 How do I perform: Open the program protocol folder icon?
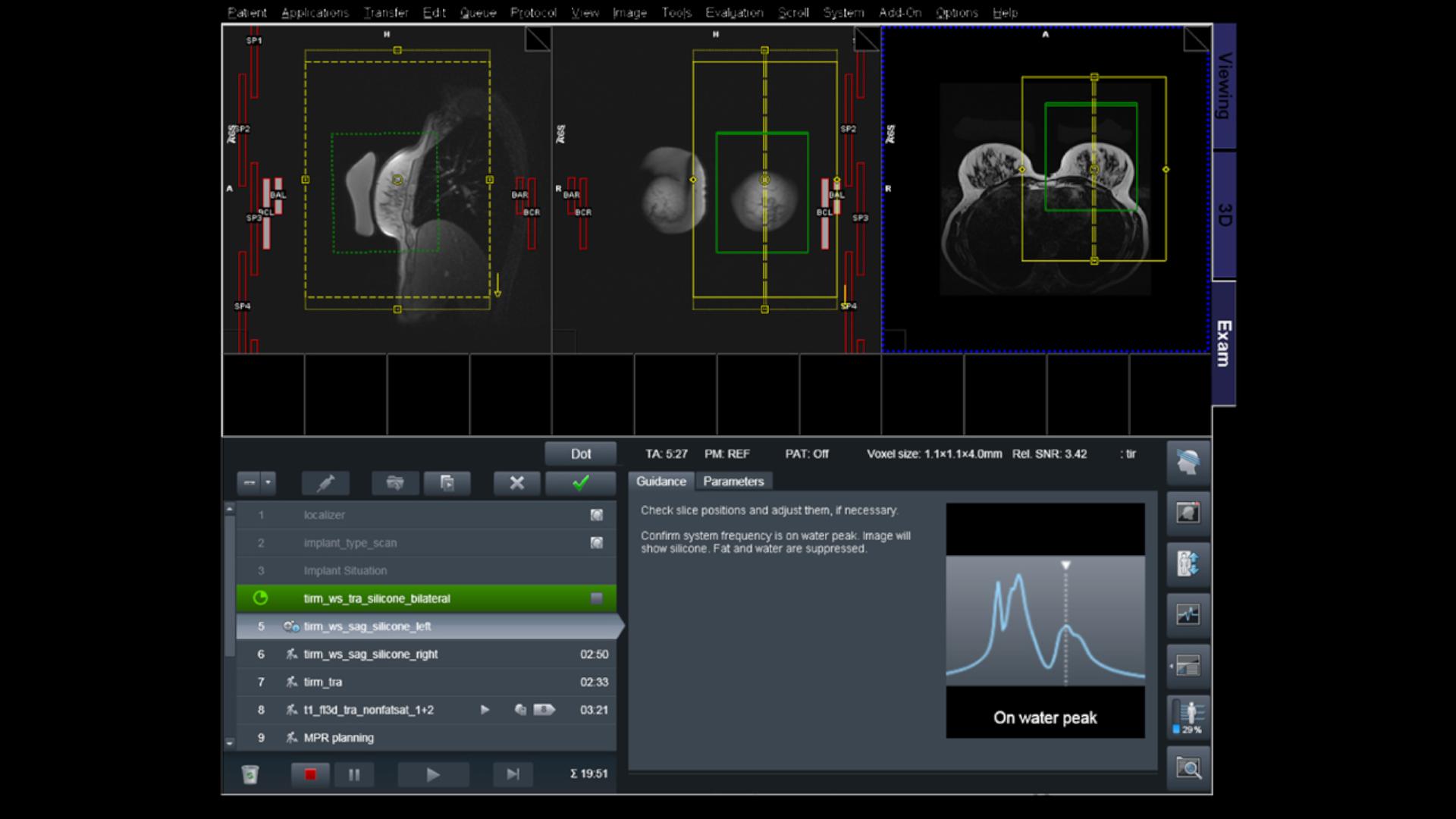(395, 483)
